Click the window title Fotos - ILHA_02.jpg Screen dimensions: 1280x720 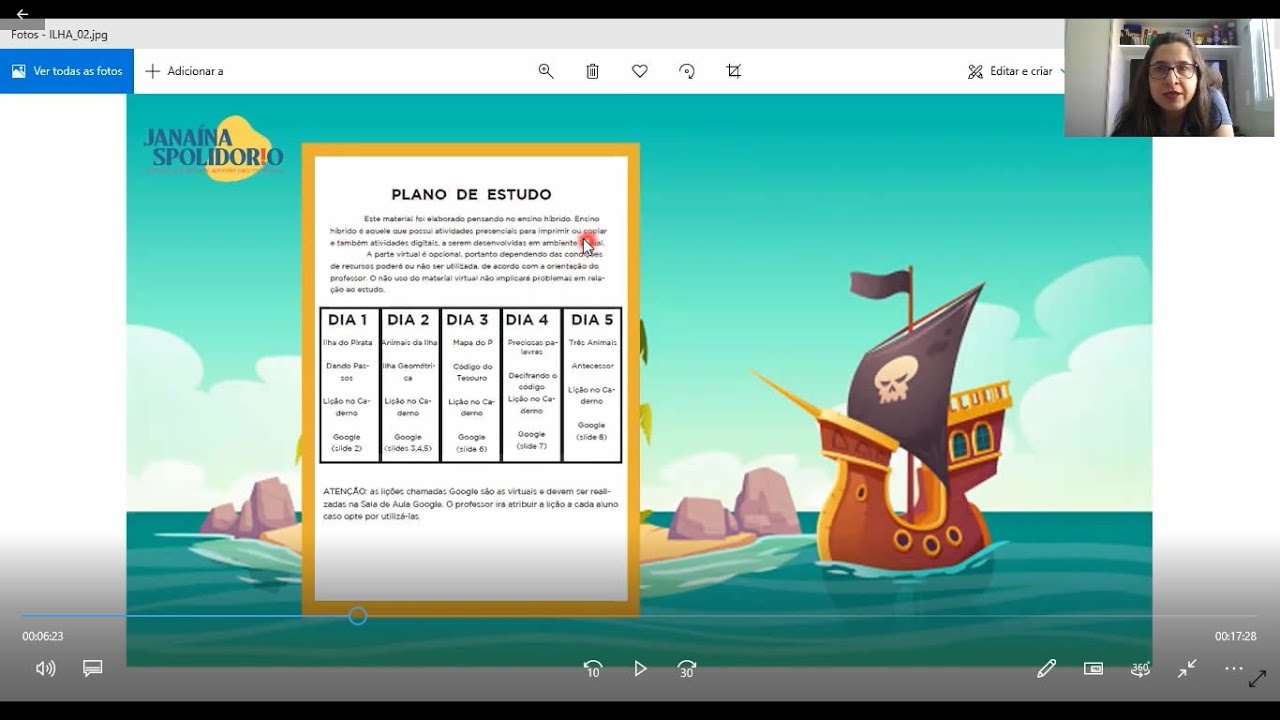60,34
